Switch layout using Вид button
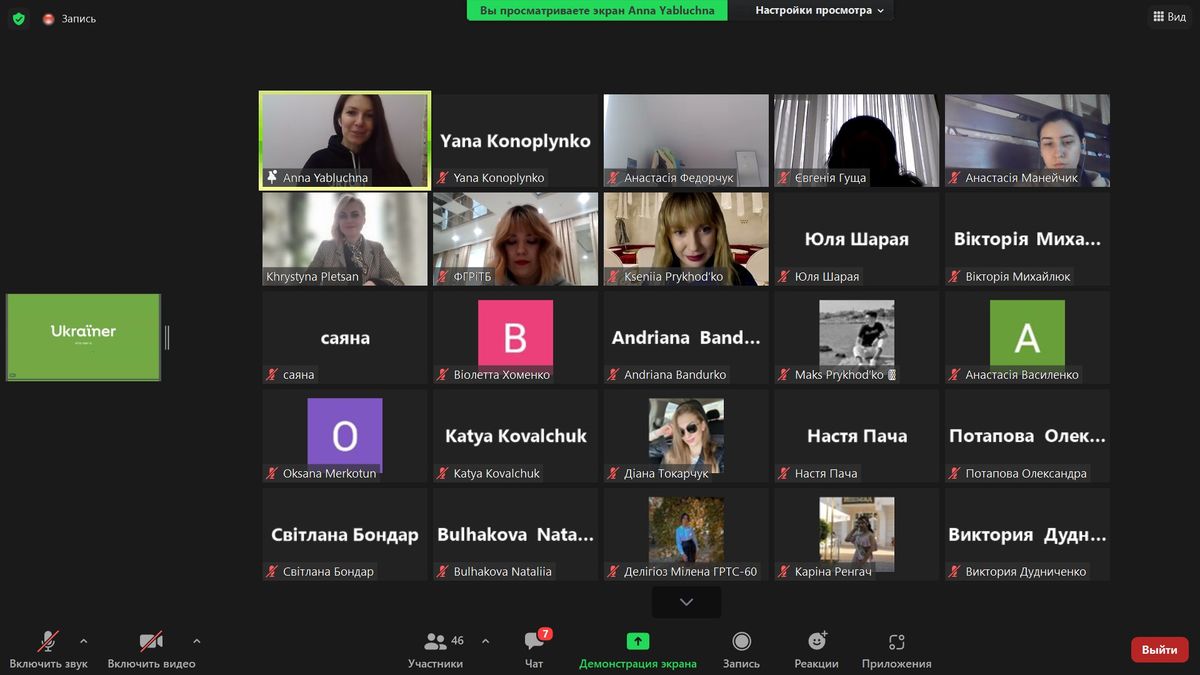 1169,17
